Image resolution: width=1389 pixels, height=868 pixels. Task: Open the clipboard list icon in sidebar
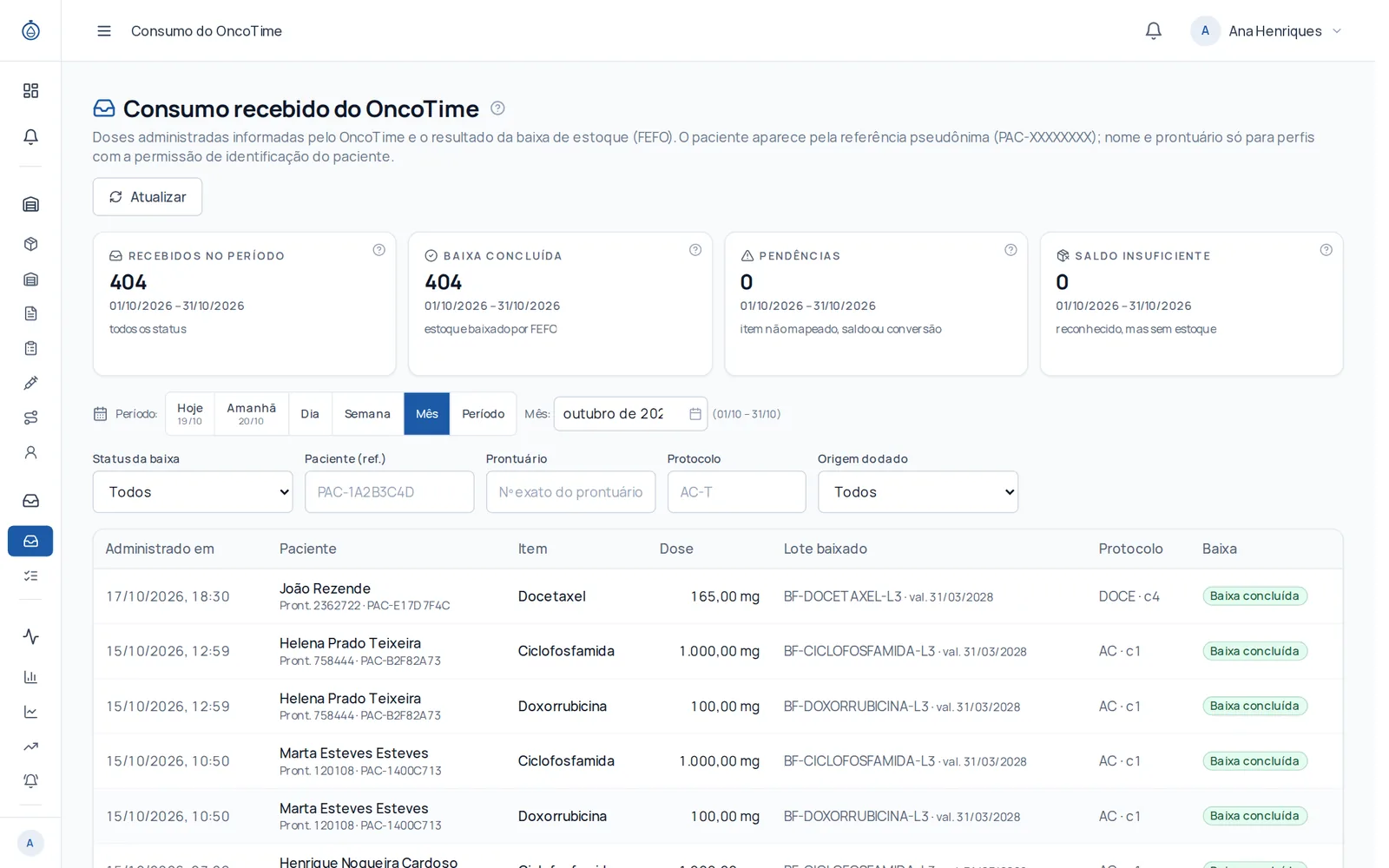[x=30, y=348]
